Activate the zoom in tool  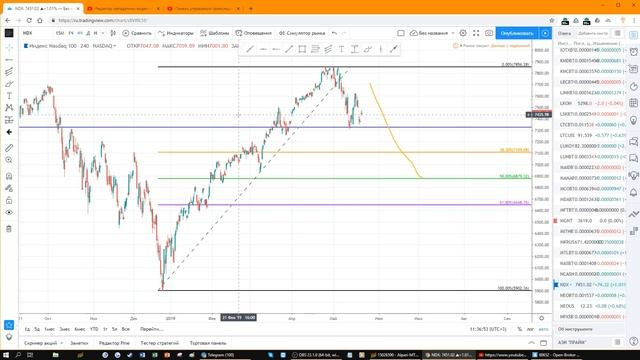click(x=9, y=160)
